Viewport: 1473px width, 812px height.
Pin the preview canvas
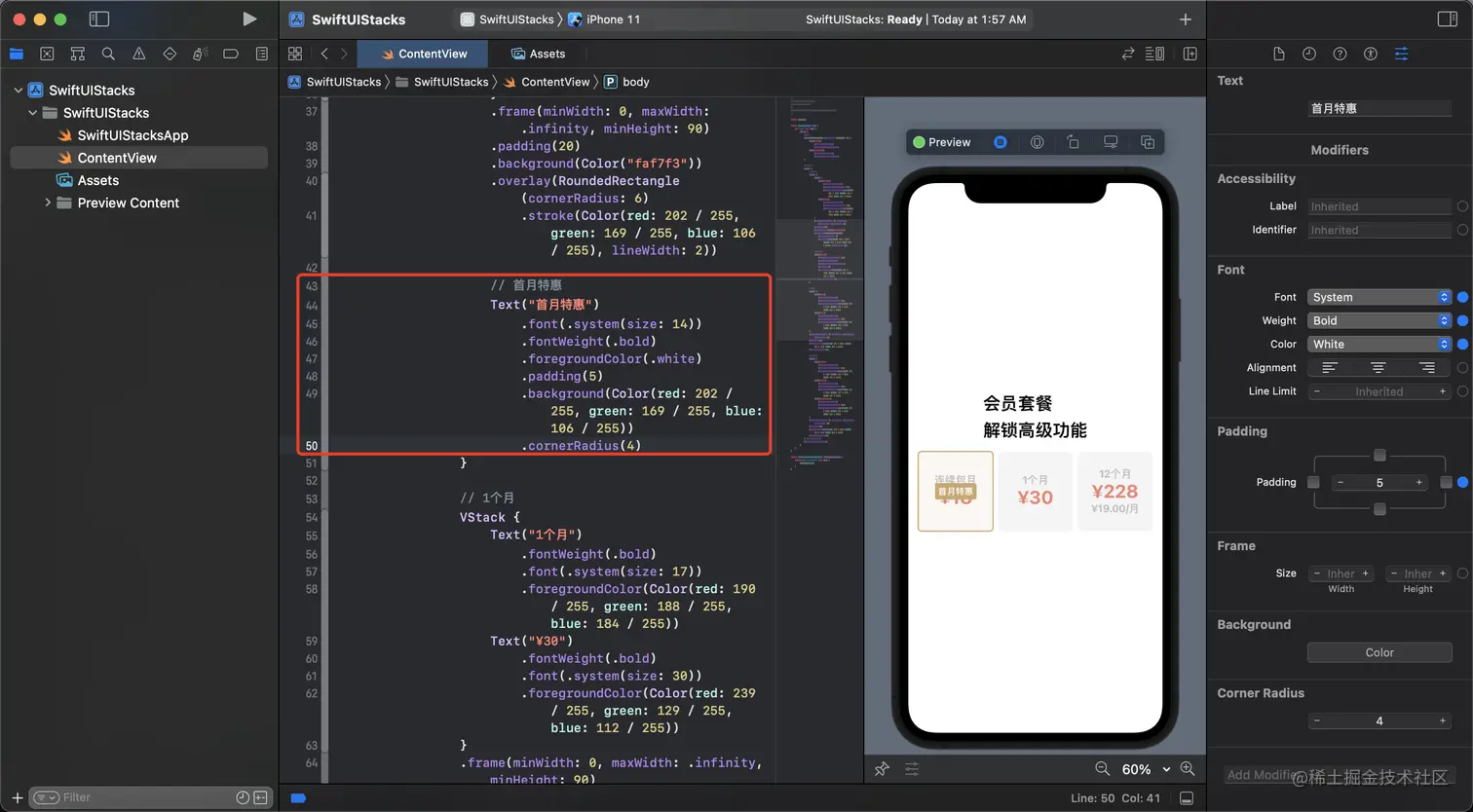[882, 769]
